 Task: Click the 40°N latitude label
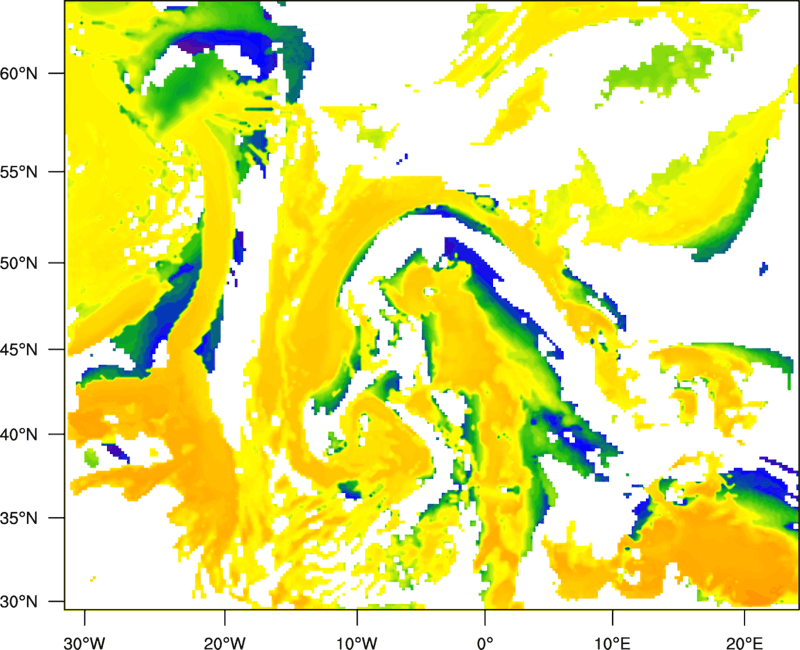click(x=19, y=435)
